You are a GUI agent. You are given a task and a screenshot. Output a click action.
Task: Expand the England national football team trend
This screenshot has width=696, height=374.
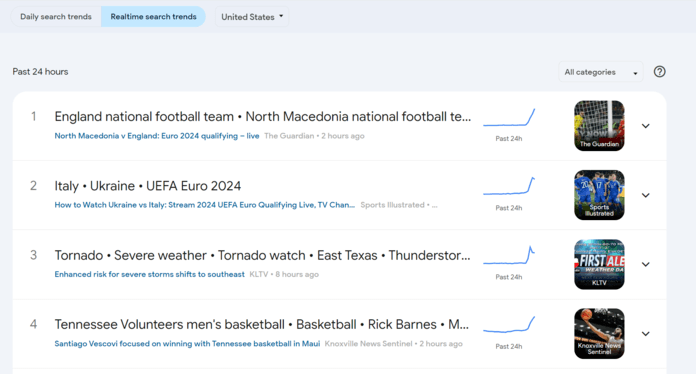645,126
